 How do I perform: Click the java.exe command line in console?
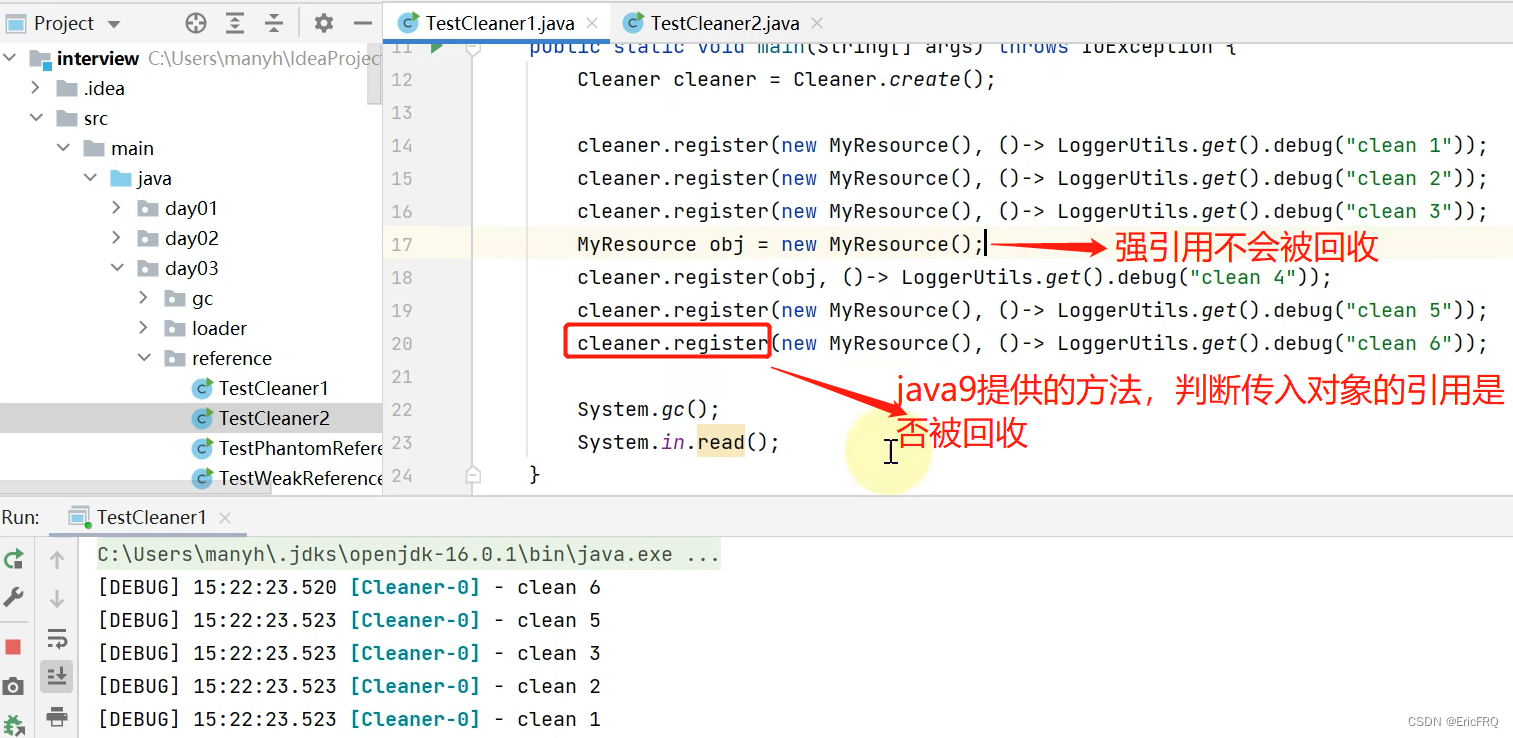[409, 554]
